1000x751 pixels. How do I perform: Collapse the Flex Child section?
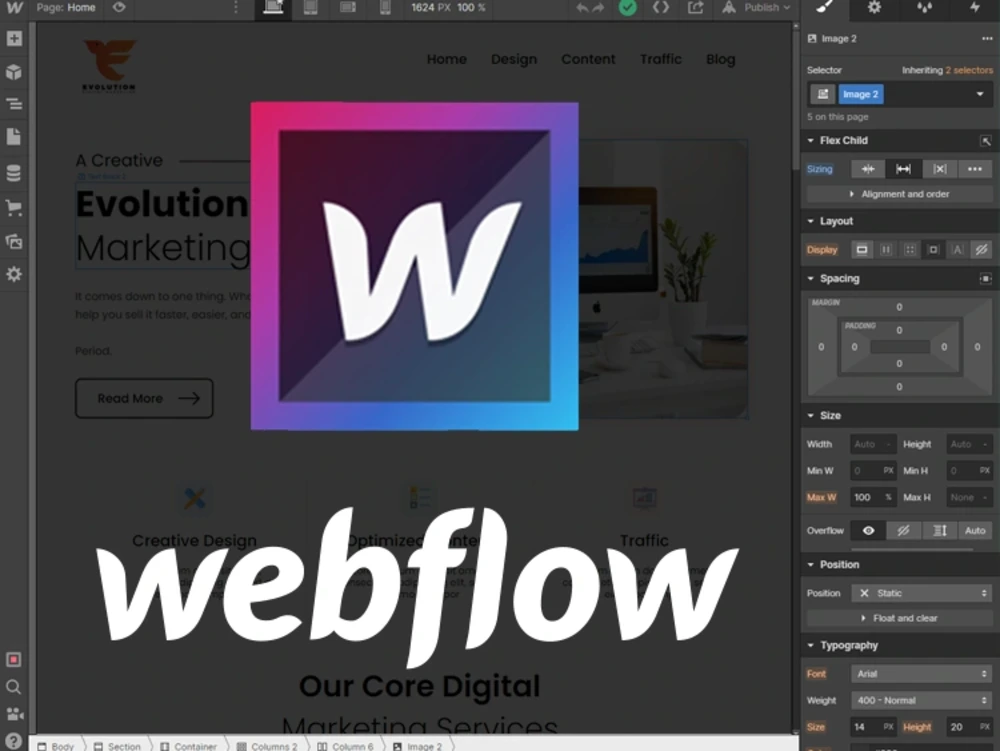click(x=811, y=140)
